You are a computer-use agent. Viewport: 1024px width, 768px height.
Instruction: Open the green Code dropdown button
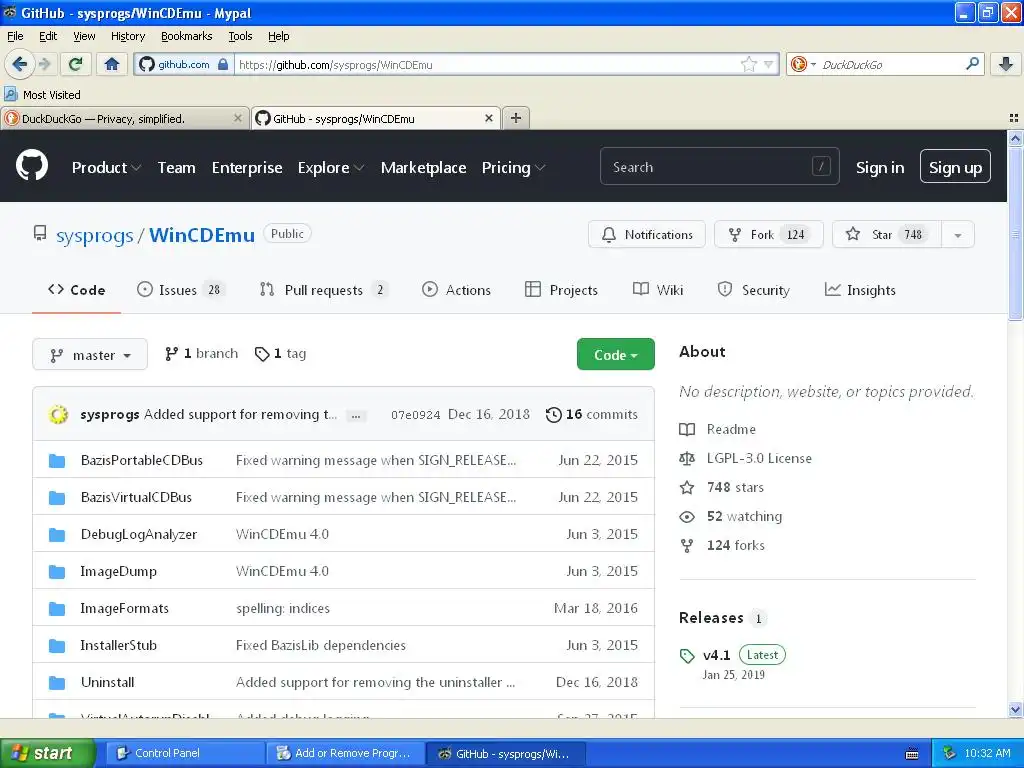pos(615,355)
